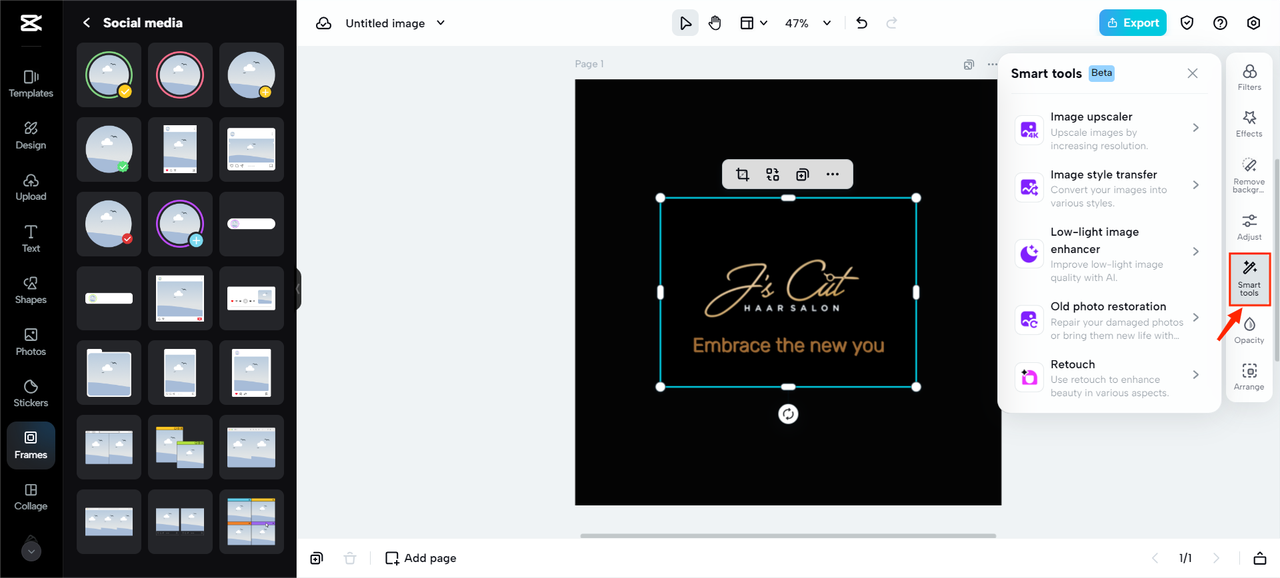Go to previous page arrow

(x=1155, y=558)
